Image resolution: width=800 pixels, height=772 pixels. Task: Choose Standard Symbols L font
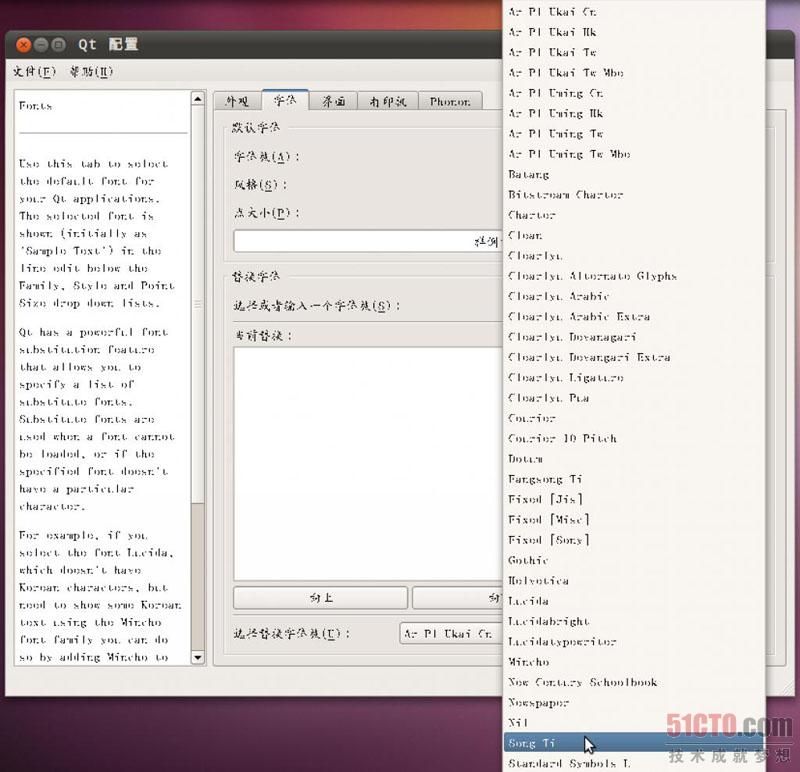click(x=634, y=763)
